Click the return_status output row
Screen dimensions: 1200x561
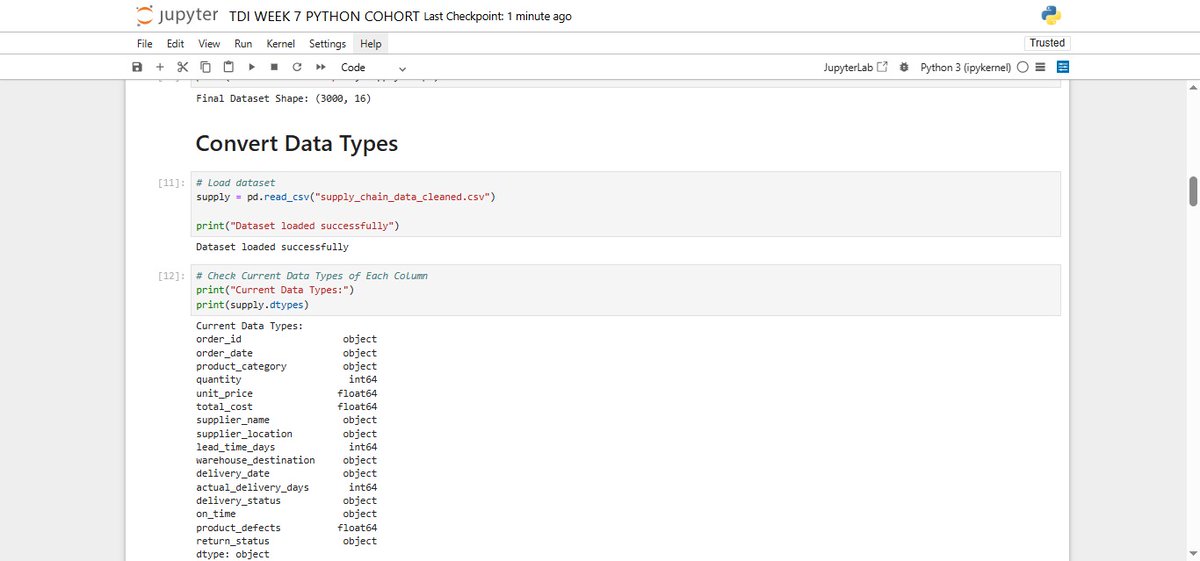[286, 541]
